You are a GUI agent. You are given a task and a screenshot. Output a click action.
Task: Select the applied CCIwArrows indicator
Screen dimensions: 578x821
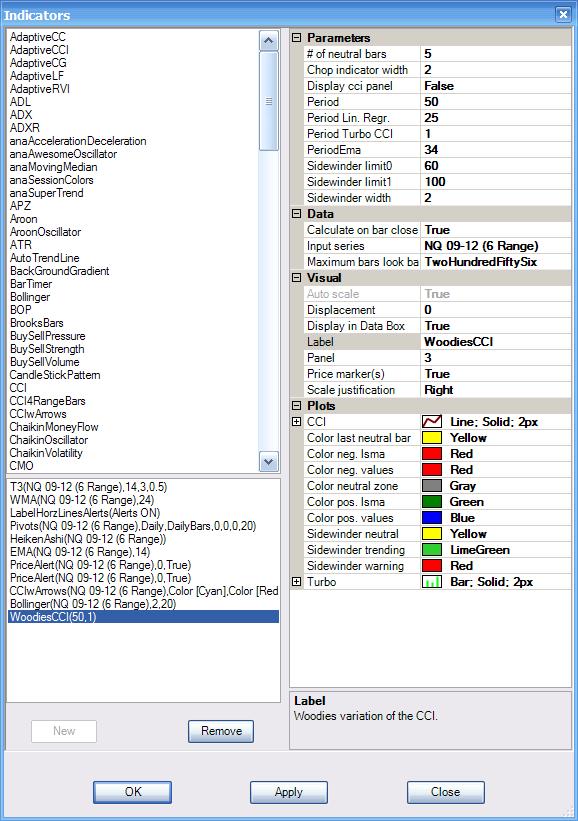click(143, 591)
